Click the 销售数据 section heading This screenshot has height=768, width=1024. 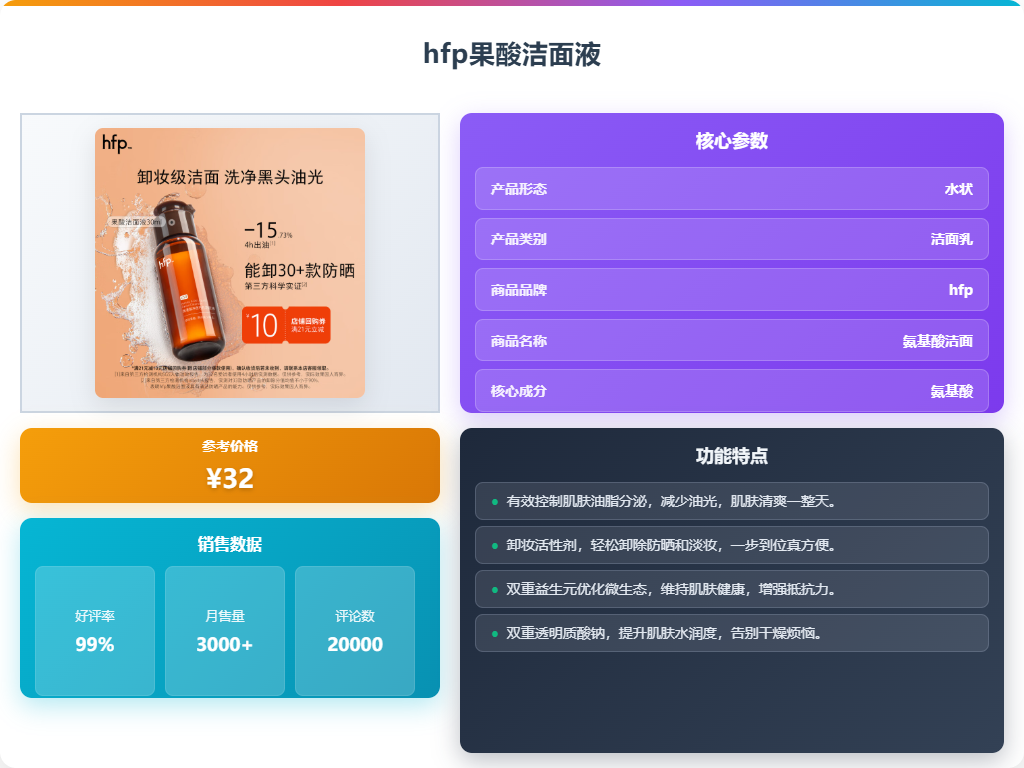click(x=230, y=544)
